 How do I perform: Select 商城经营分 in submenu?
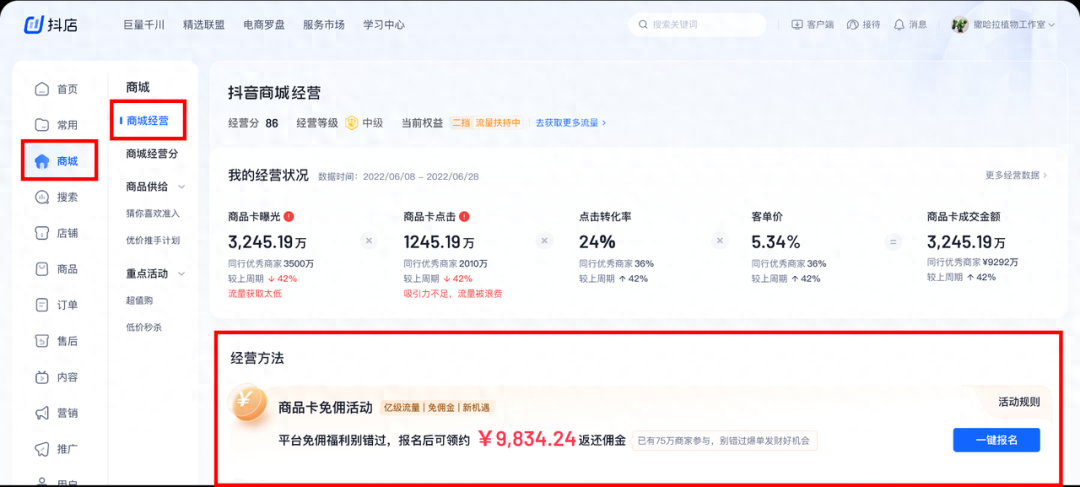click(x=152, y=154)
